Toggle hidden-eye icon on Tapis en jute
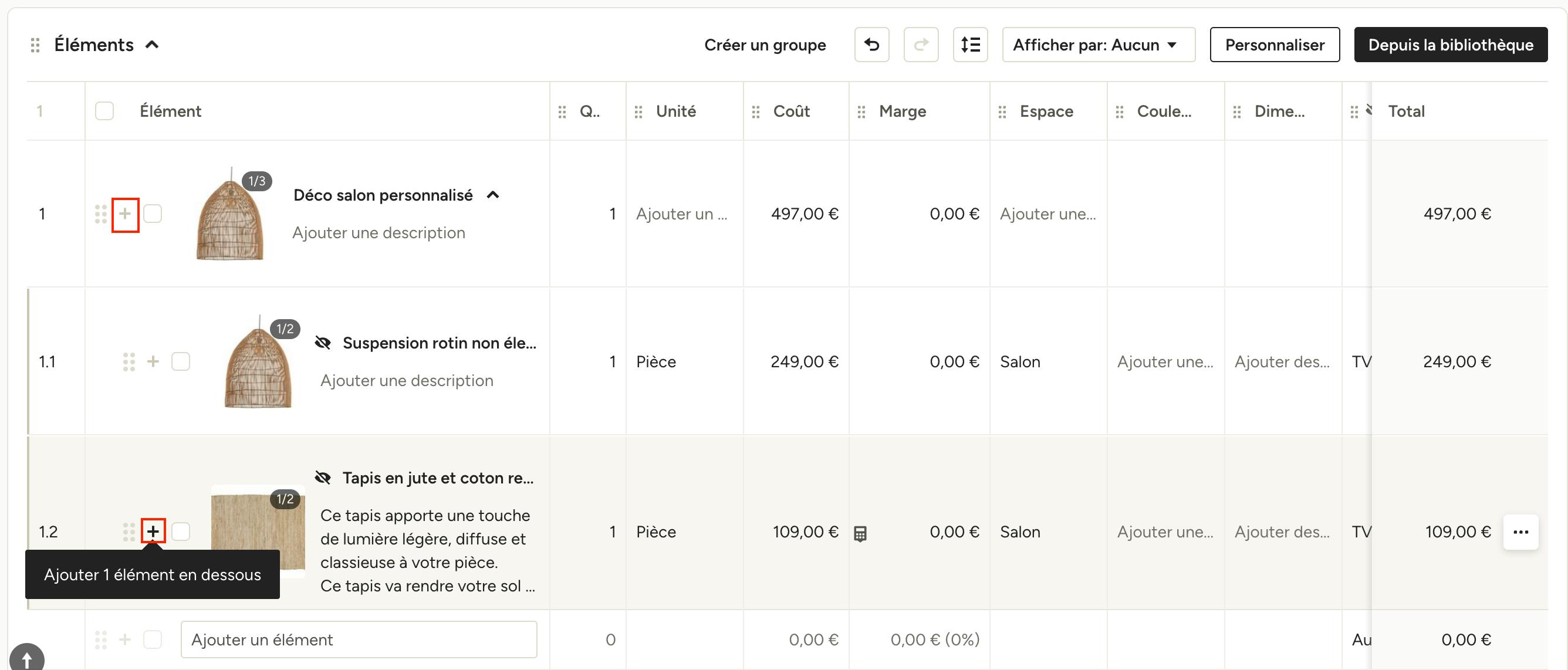1568x670 pixels. pos(323,478)
